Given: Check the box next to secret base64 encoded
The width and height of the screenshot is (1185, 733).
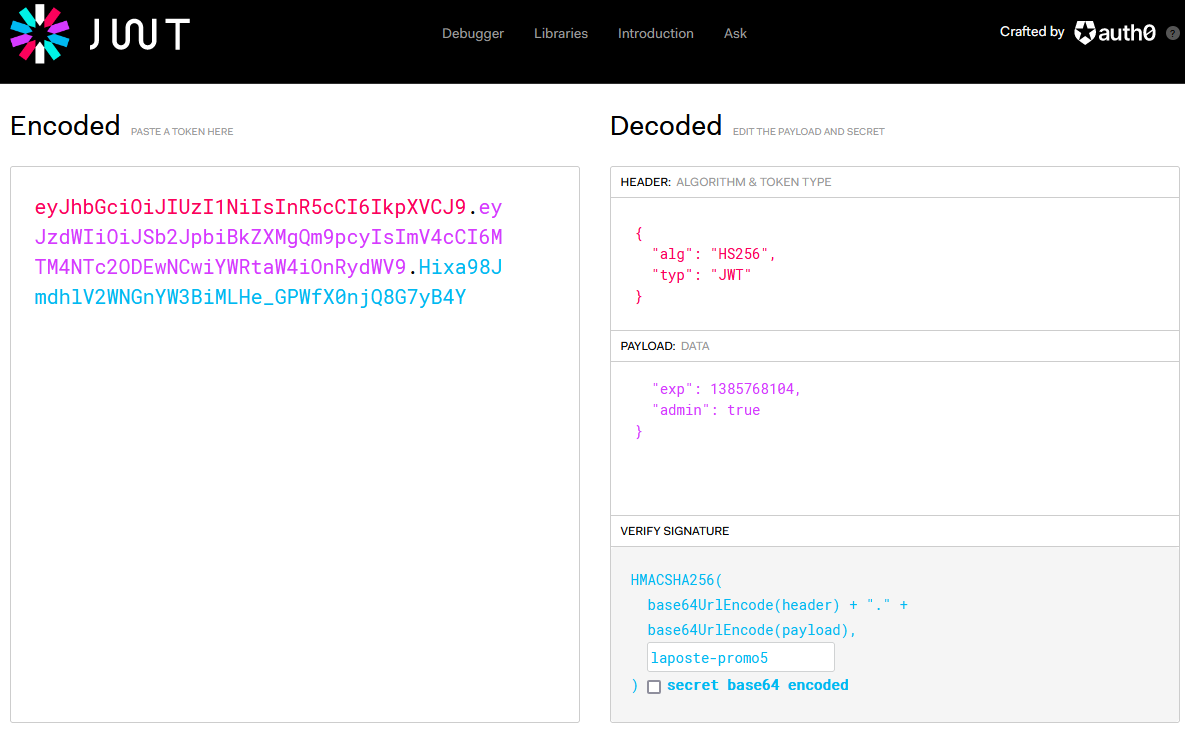Looking at the screenshot, I should (654, 686).
